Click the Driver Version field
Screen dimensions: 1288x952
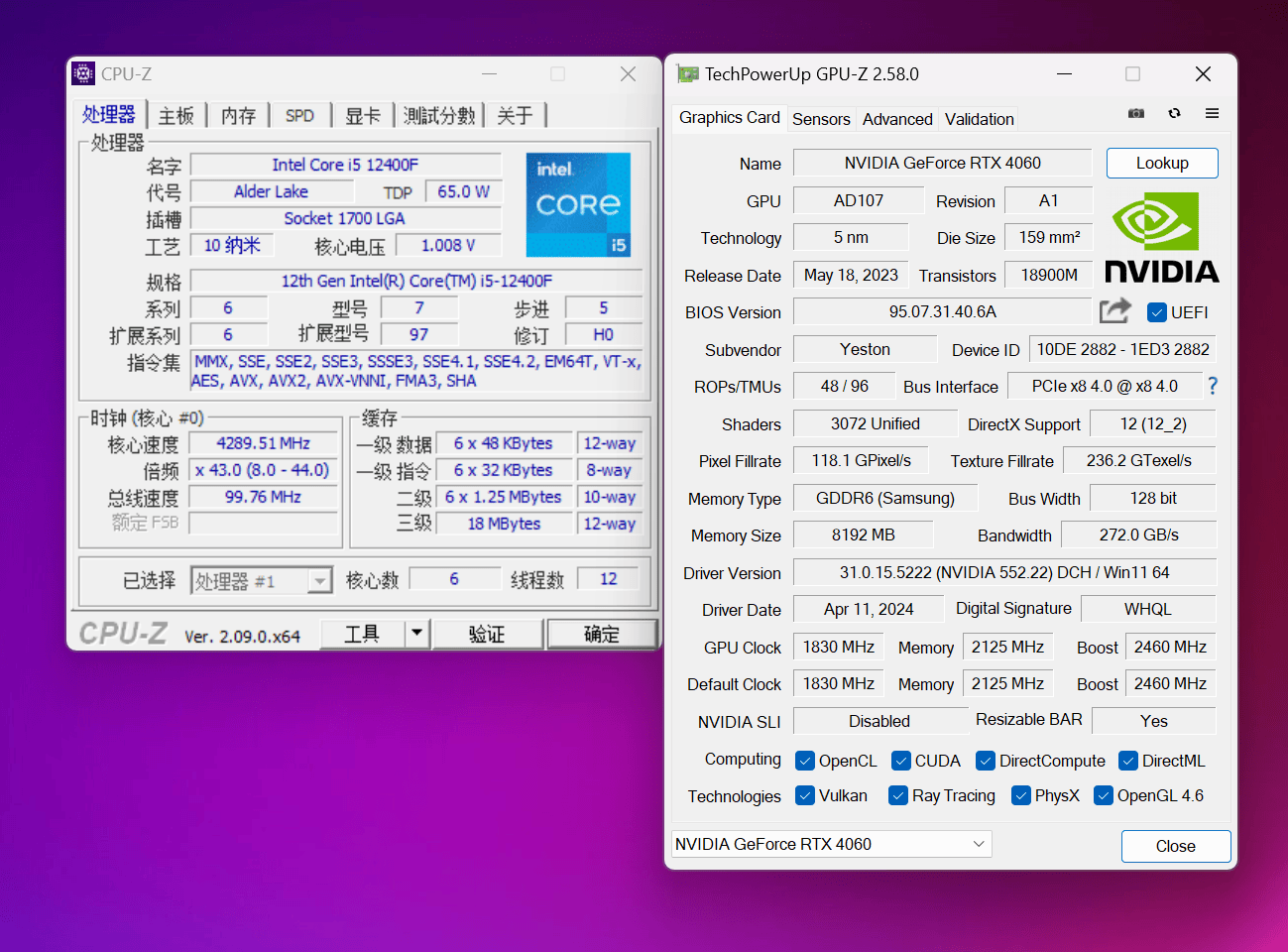pyautogui.click(x=1004, y=572)
